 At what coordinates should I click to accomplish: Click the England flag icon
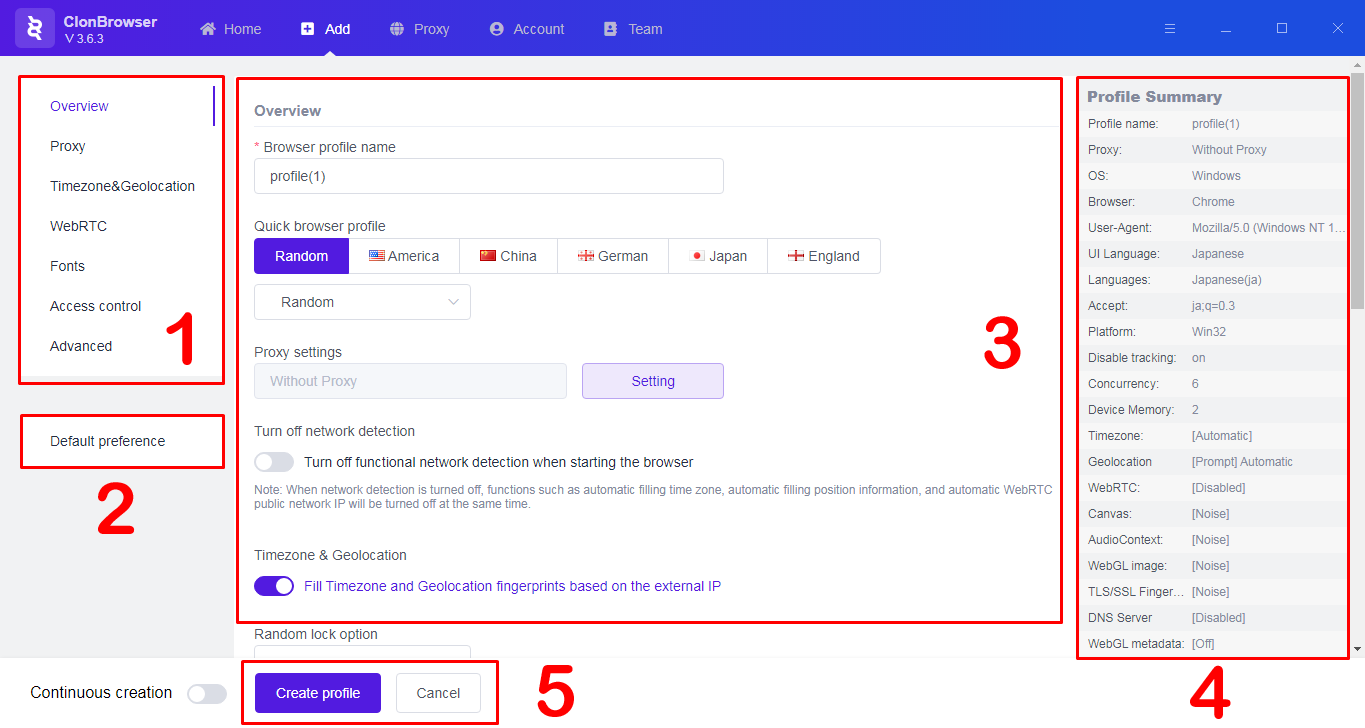coord(796,256)
